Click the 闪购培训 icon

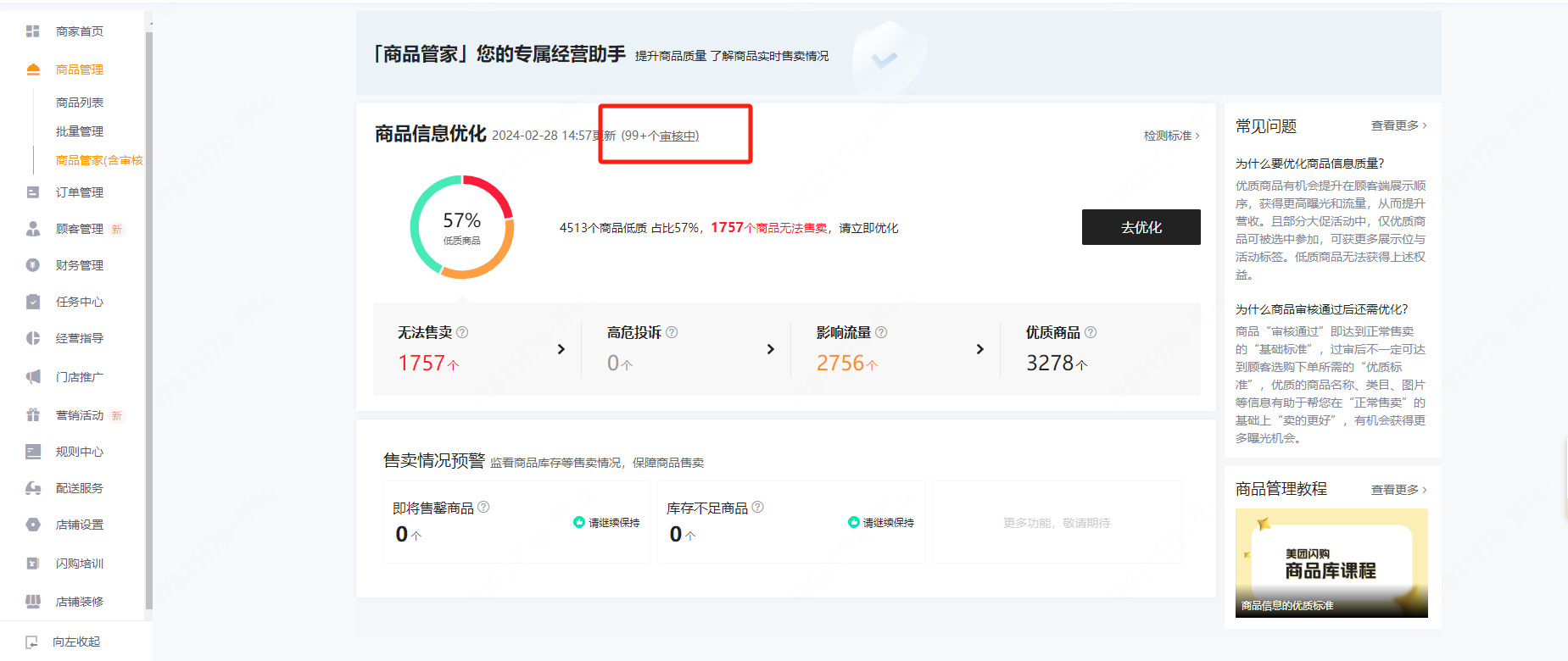point(33,564)
